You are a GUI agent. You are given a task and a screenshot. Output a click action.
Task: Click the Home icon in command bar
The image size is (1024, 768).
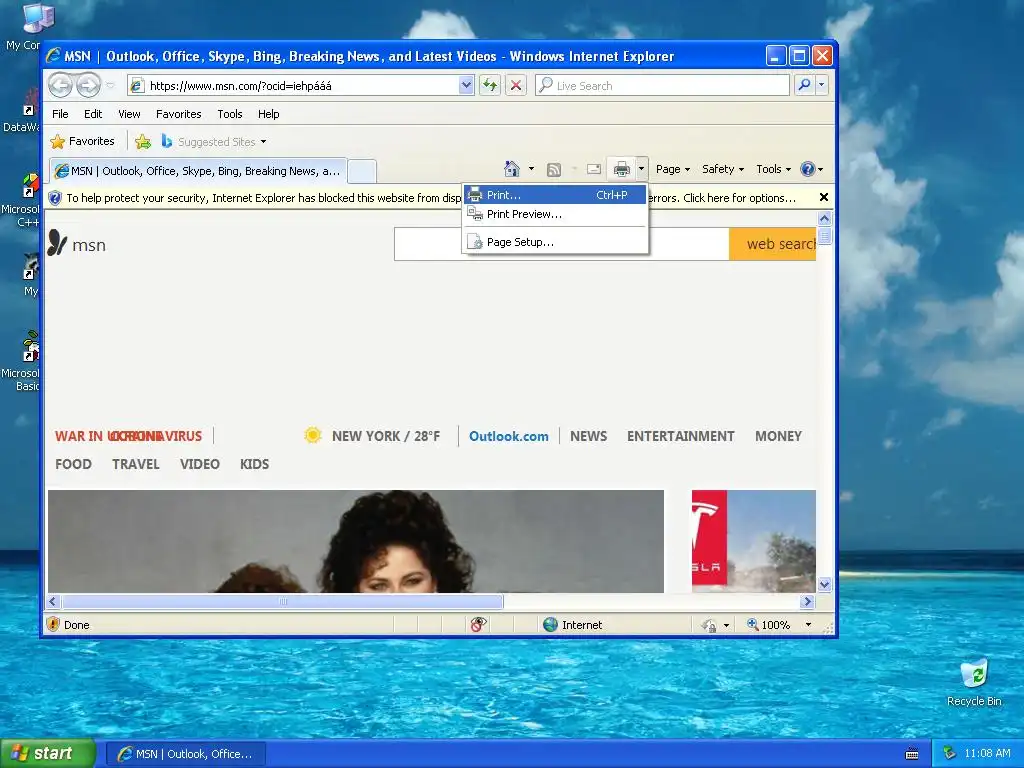click(512, 169)
